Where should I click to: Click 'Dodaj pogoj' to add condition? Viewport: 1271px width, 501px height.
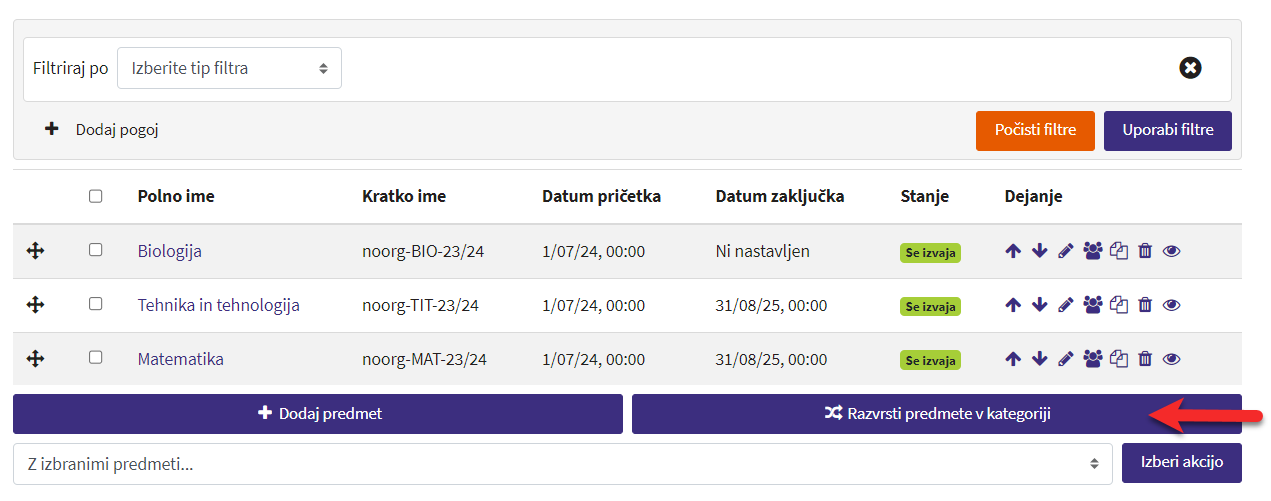click(x=103, y=129)
